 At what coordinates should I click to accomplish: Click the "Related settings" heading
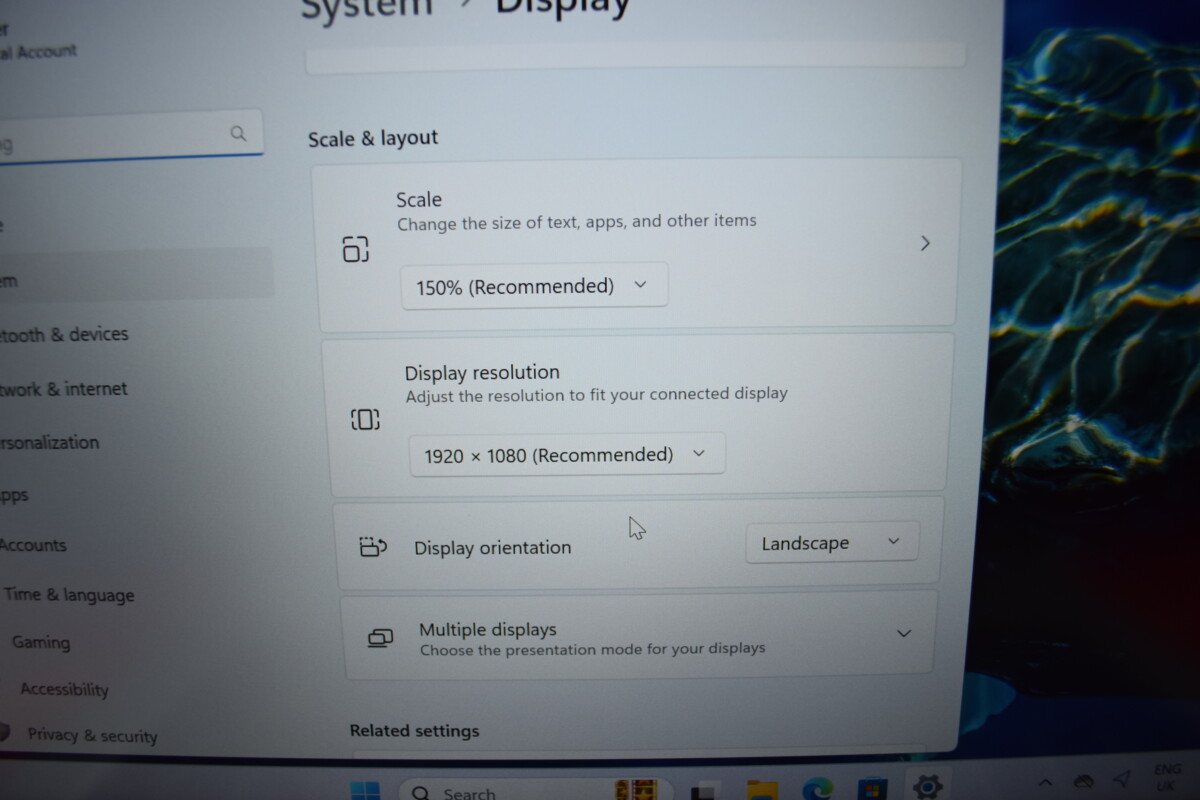pos(415,731)
